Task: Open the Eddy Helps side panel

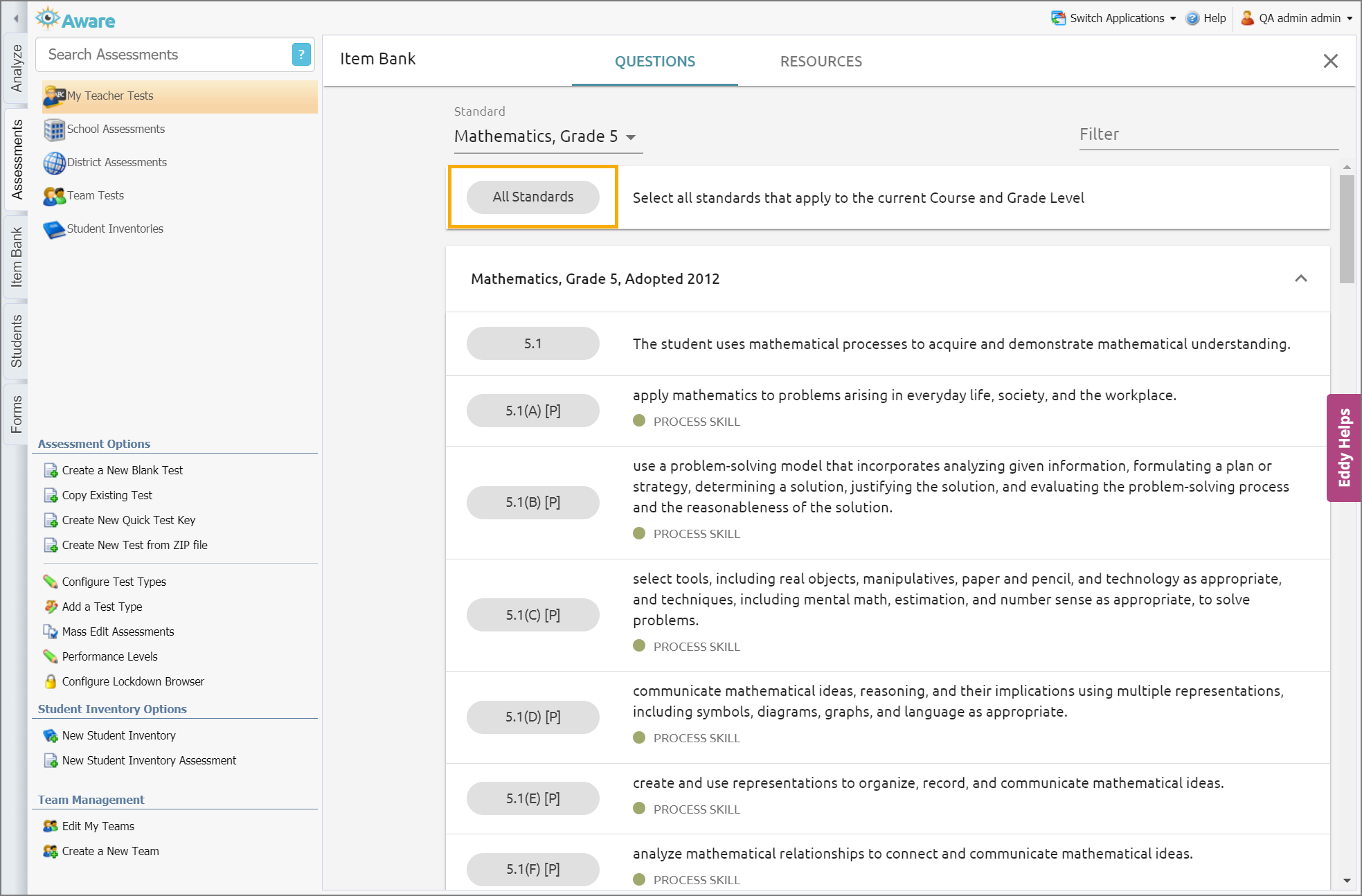Action: 1344,448
